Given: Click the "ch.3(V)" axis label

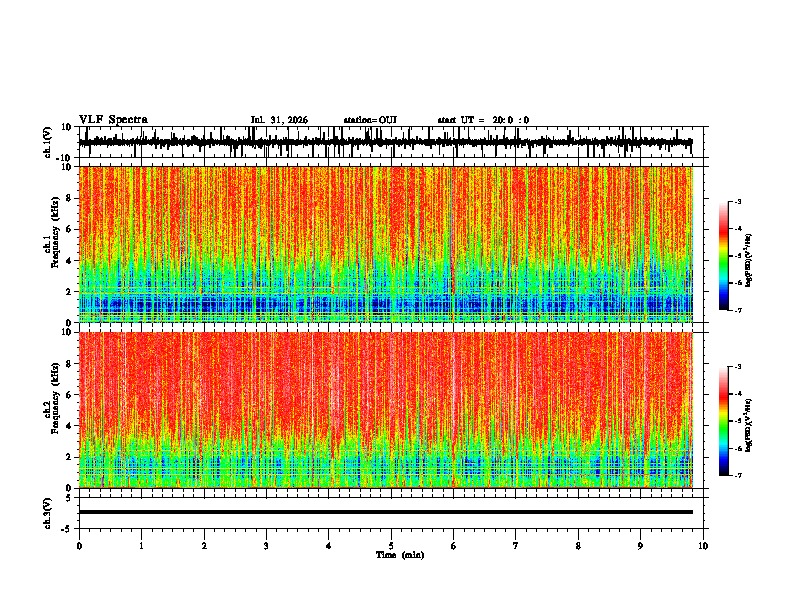Looking at the screenshot, I should 47,514.
